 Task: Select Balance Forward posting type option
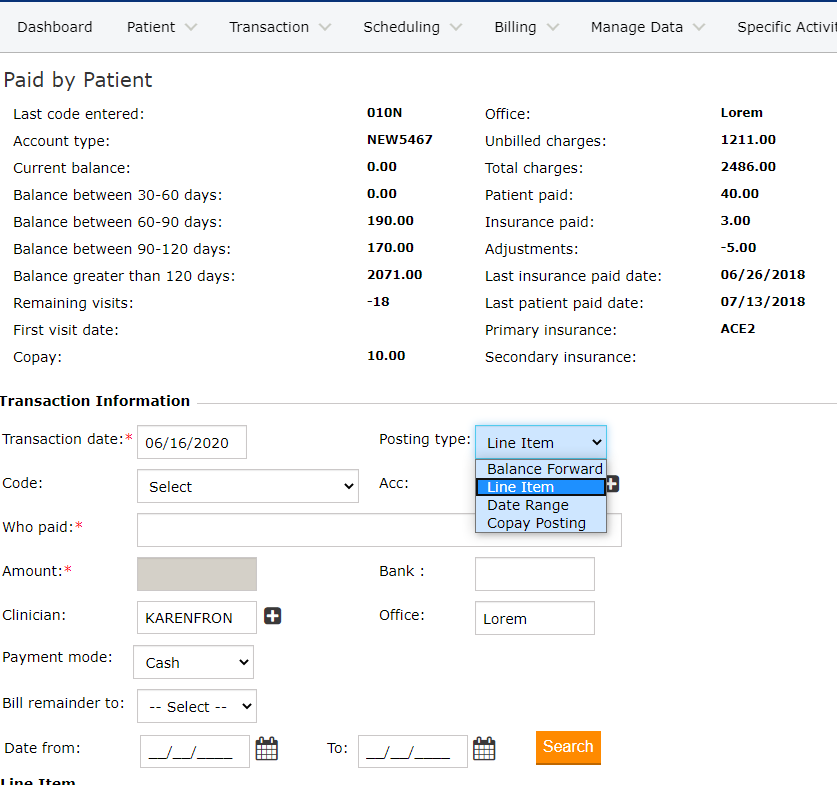544,469
